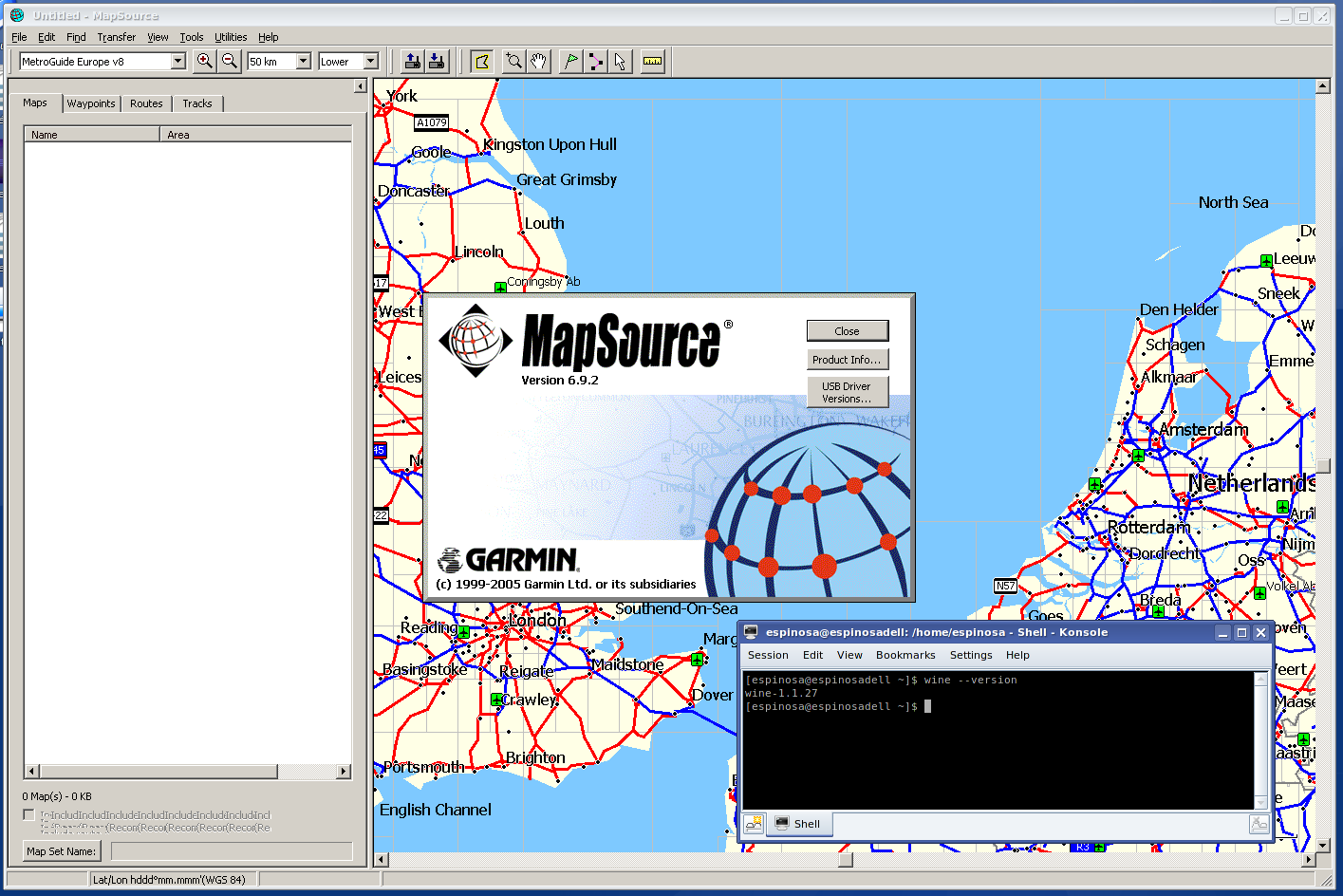Click the Map Set Name input field

pyautogui.click(x=233, y=851)
